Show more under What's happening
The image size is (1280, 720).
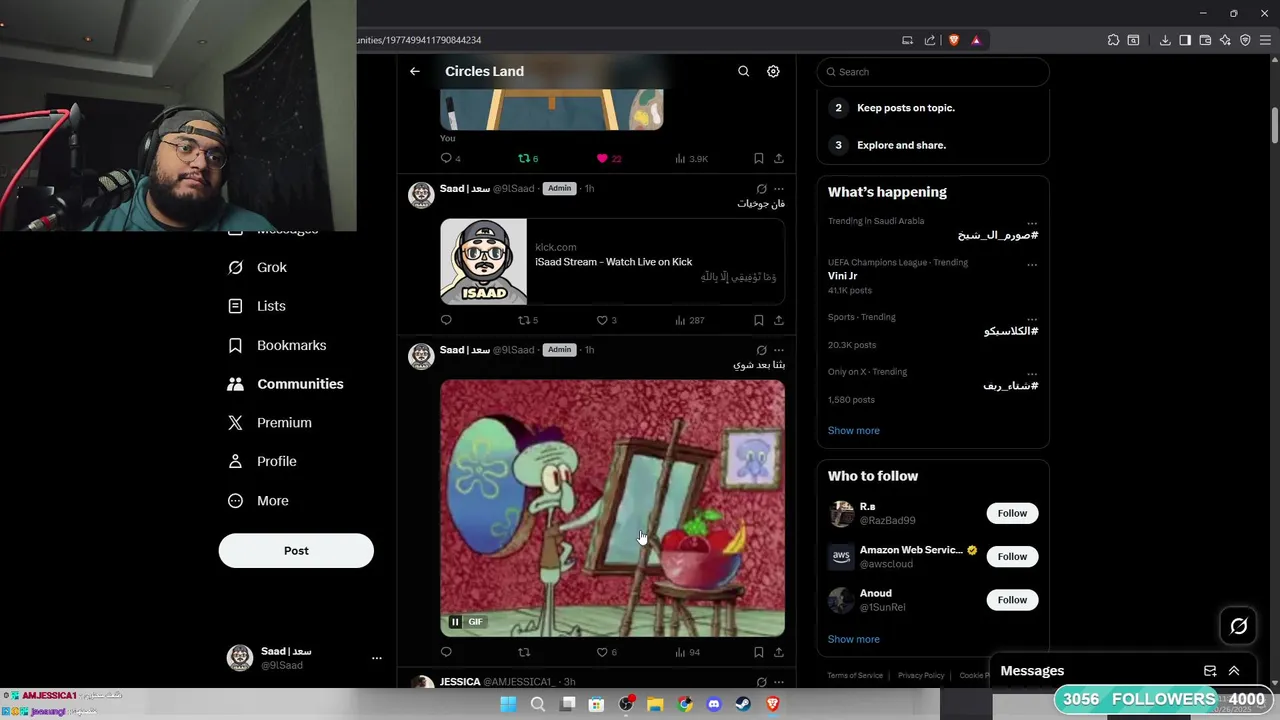pos(854,431)
